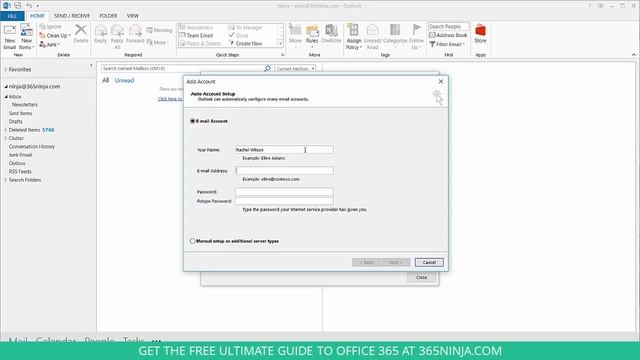Open the Rules button

[312, 36]
